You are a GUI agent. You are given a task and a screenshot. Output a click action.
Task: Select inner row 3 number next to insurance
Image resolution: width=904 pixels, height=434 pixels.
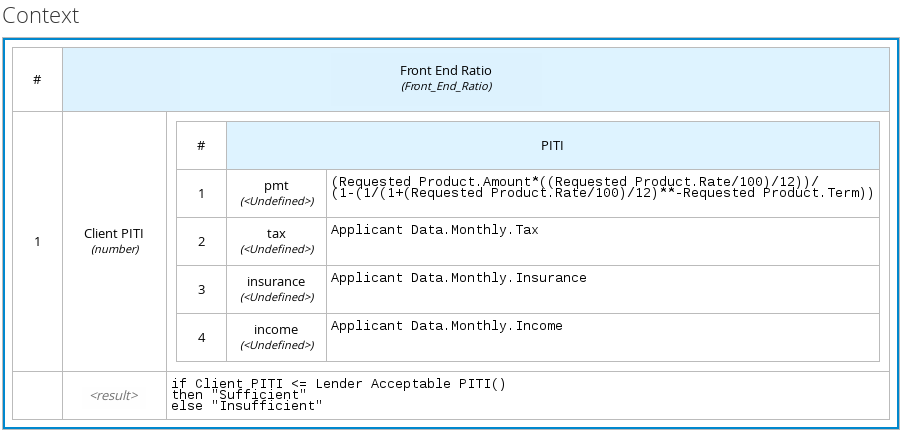(x=201, y=289)
